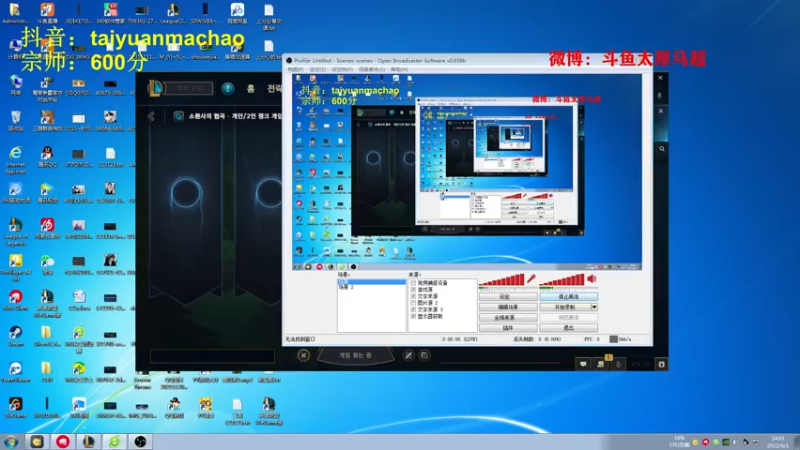The width and height of the screenshot is (800, 450).
Task: Select the Steam desktop shortcut
Action: click(x=15, y=337)
